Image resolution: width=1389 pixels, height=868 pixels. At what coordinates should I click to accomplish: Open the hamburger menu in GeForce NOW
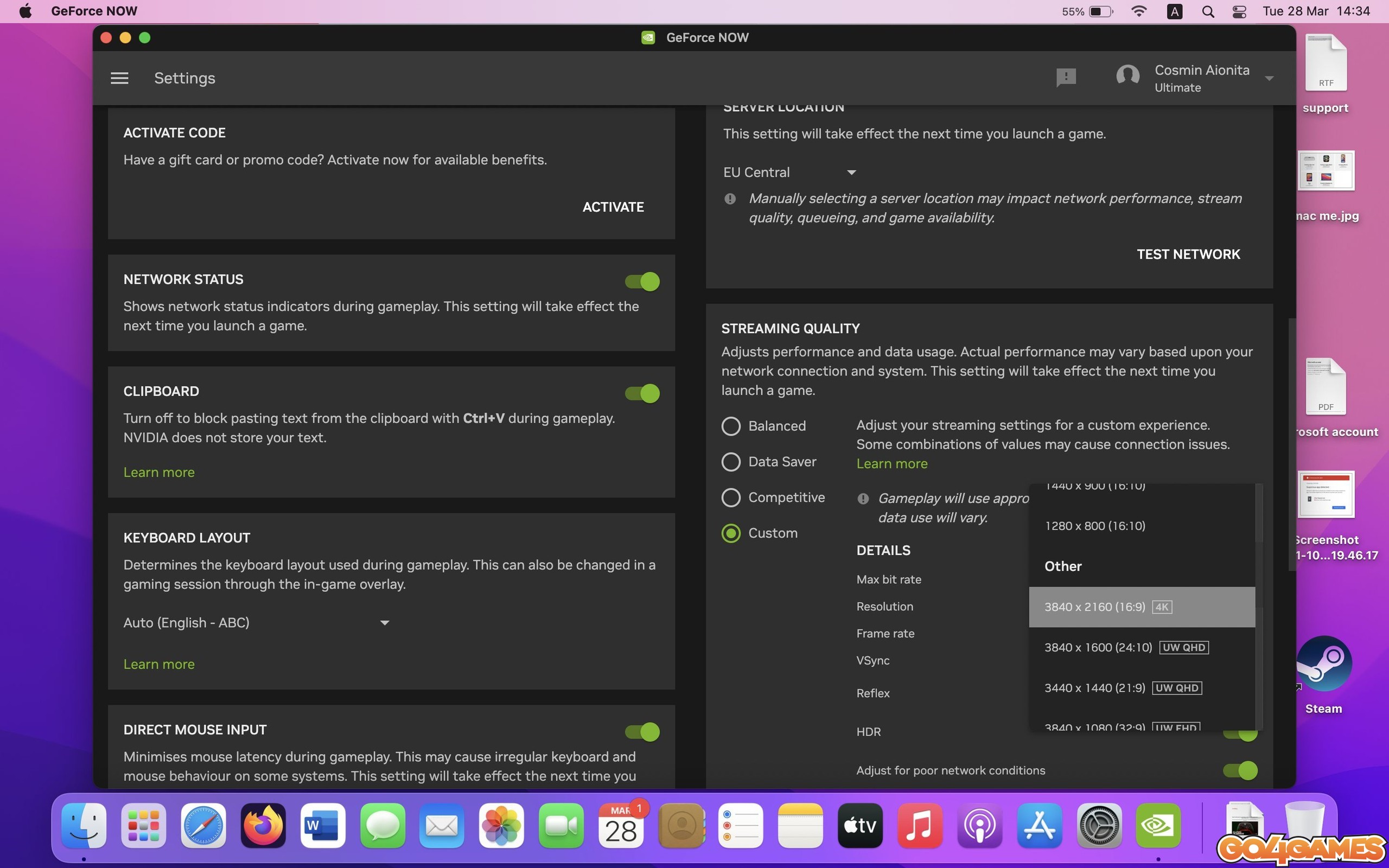pos(119,78)
